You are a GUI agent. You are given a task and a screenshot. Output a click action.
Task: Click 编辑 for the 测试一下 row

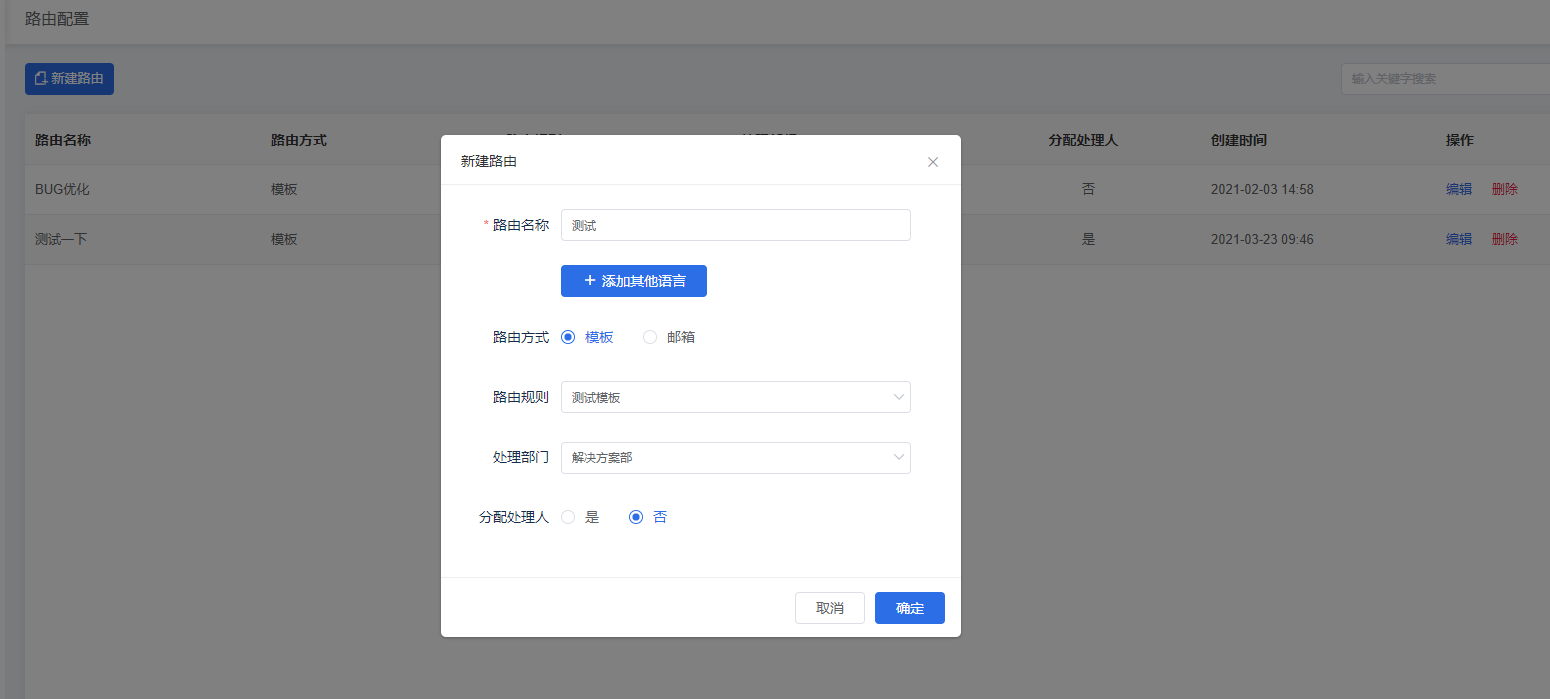[1459, 239]
